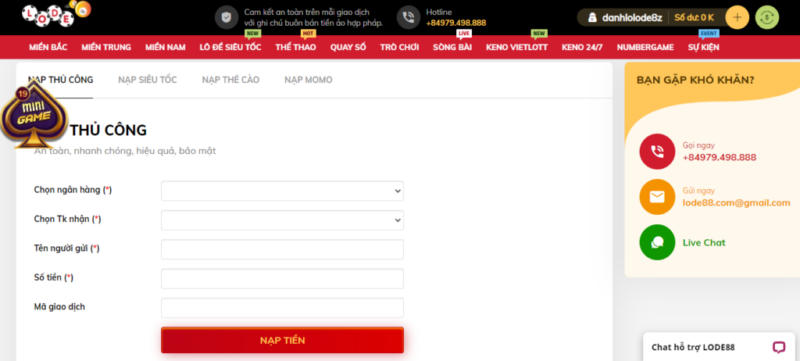Click the orange email envelope icon

point(657,197)
